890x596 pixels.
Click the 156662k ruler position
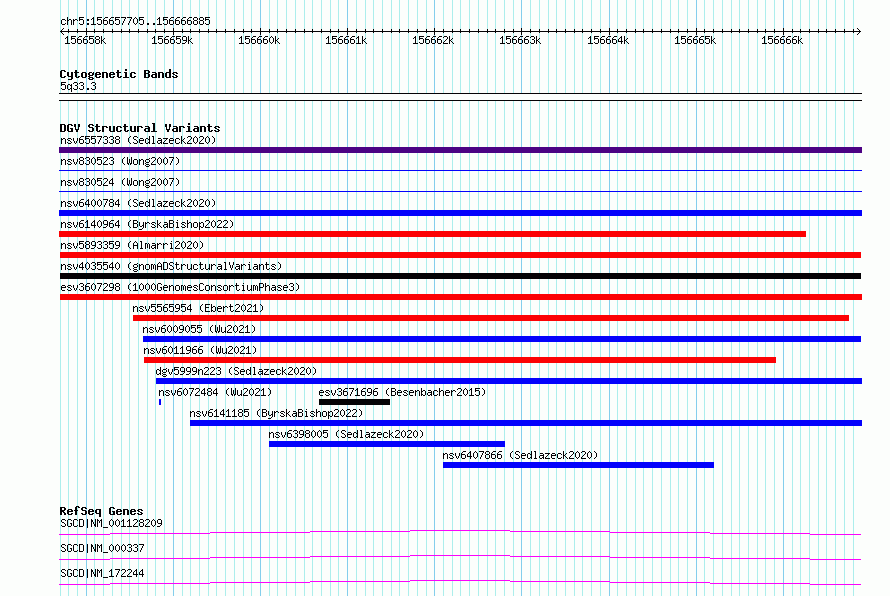pos(433,40)
